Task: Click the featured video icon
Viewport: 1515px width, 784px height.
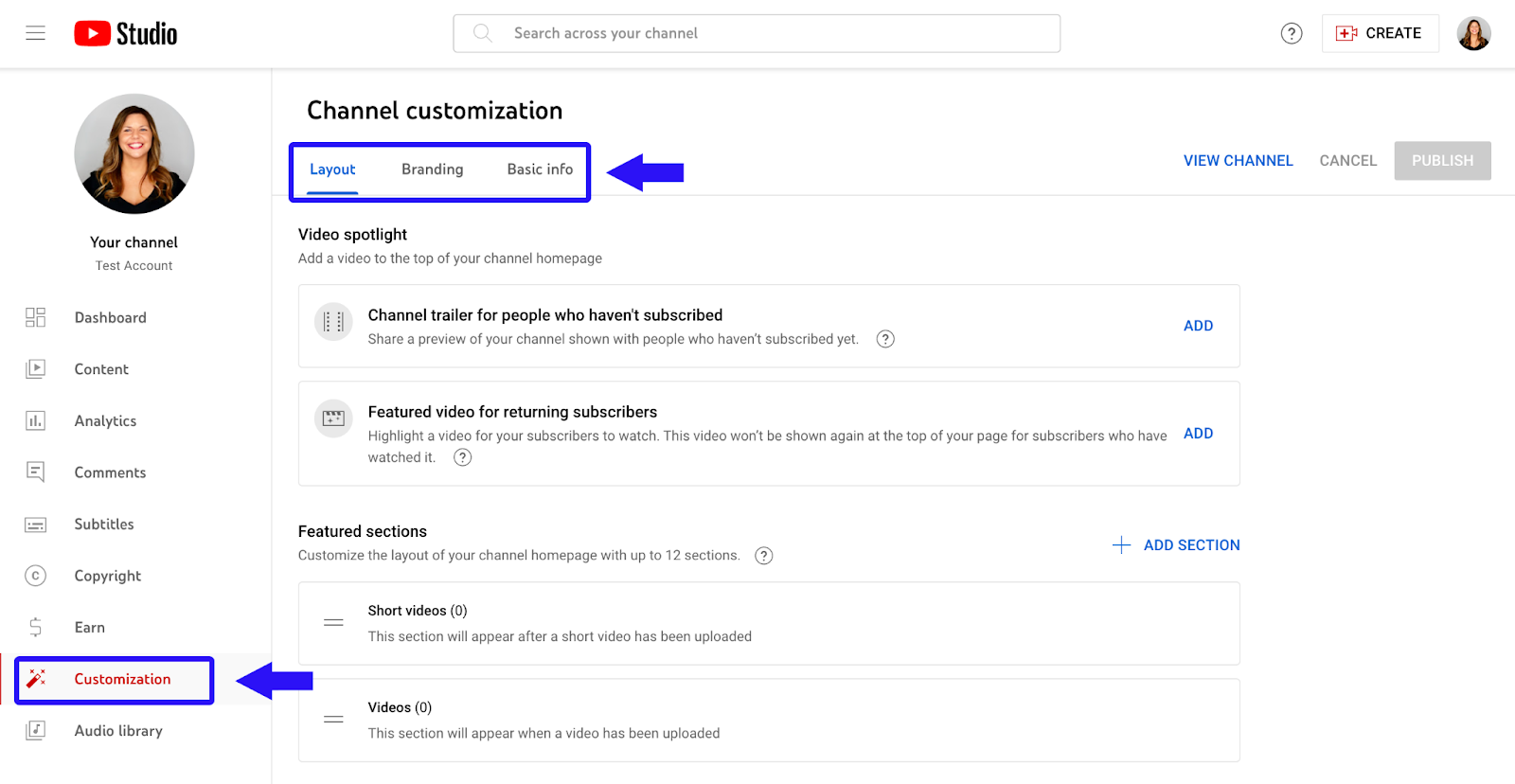Action: [332, 418]
